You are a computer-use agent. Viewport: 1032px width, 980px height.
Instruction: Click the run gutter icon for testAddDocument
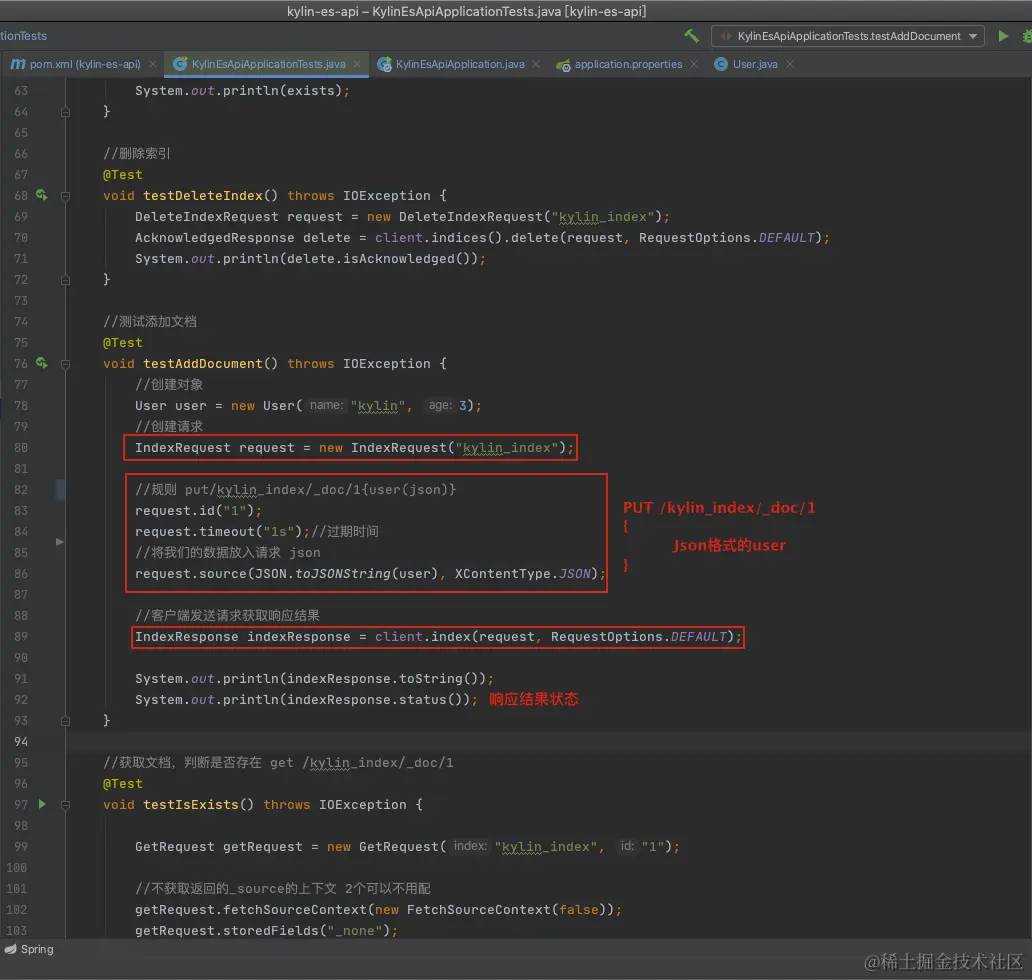point(42,363)
